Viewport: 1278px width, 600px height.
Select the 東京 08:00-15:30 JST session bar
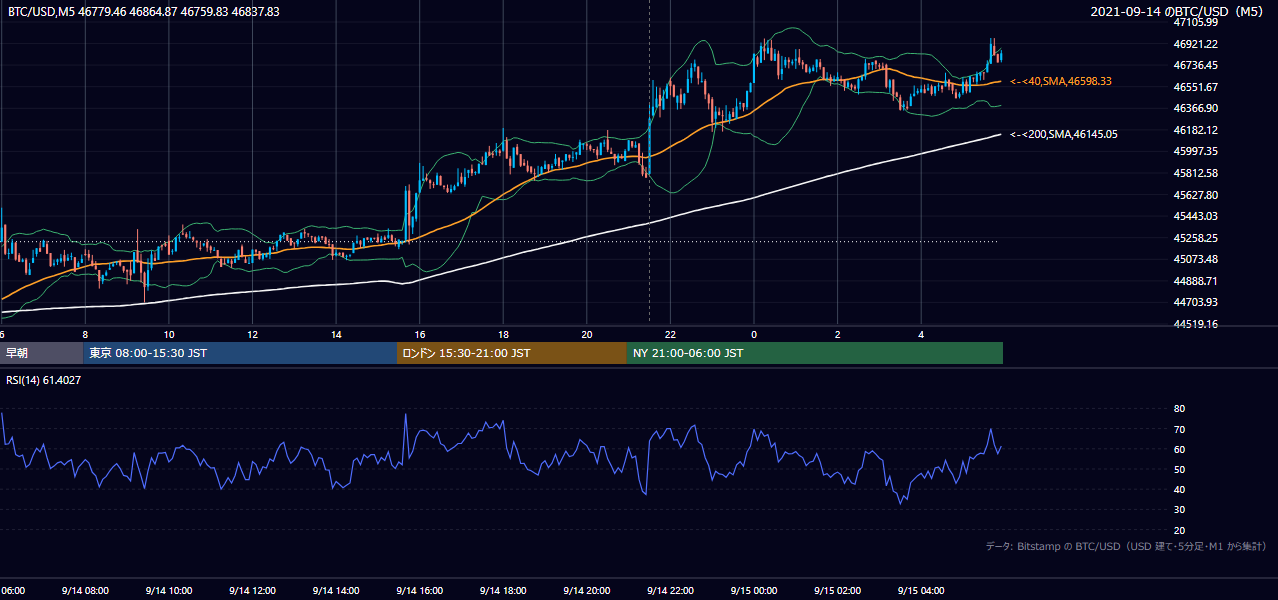coord(240,353)
